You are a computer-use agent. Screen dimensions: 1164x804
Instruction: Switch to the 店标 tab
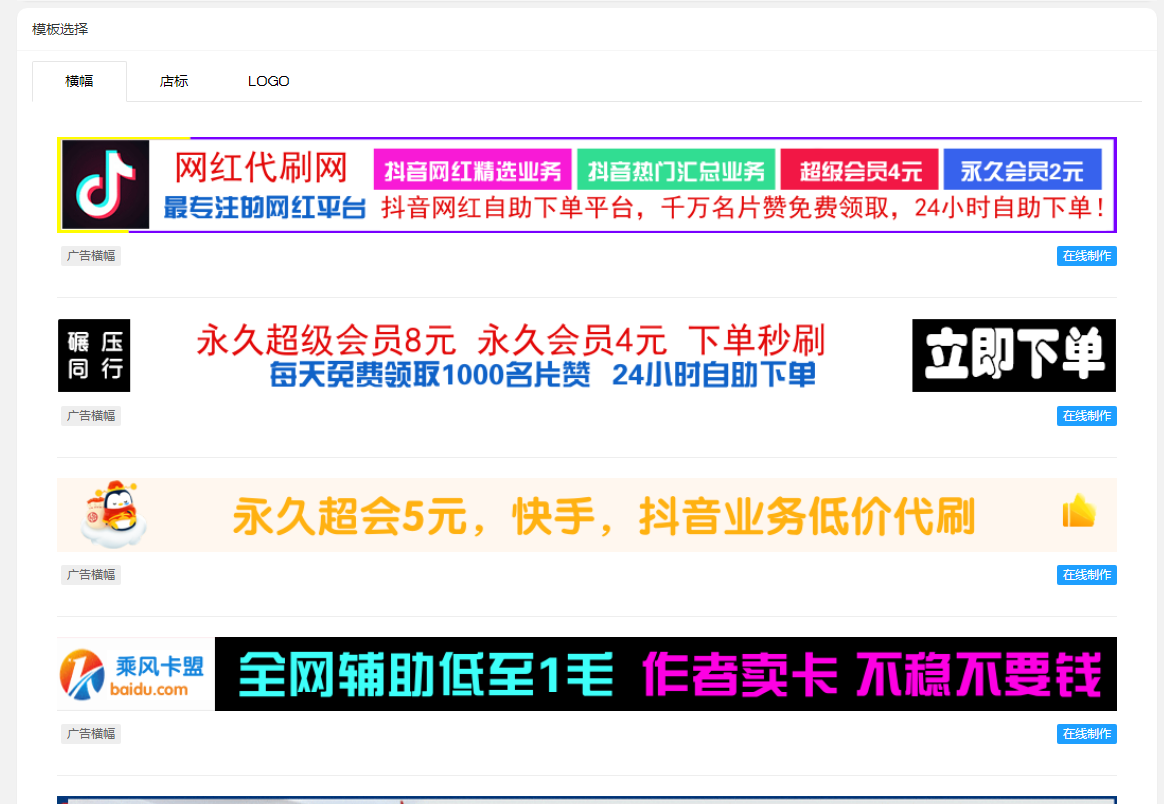tap(174, 81)
